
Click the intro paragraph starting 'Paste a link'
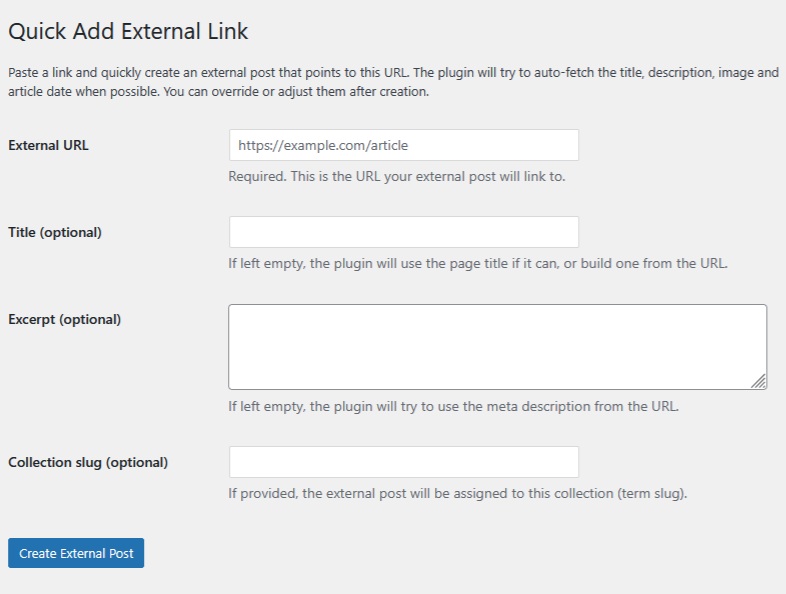pos(392,73)
